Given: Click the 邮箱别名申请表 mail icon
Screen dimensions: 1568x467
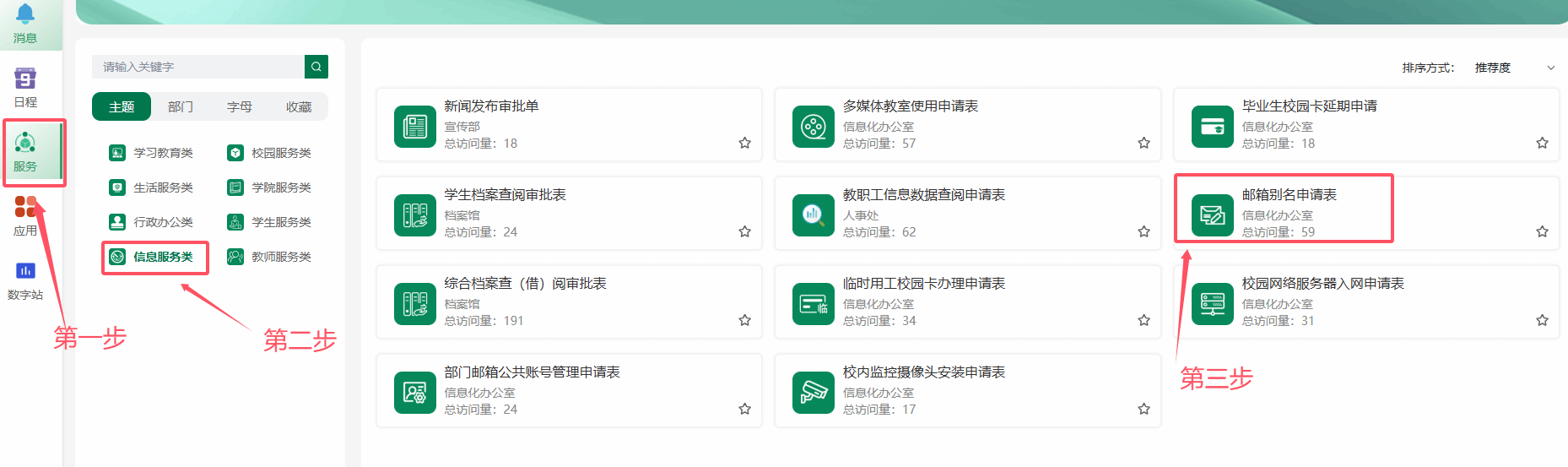Looking at the screenshot, I should tap(1213, 214).
